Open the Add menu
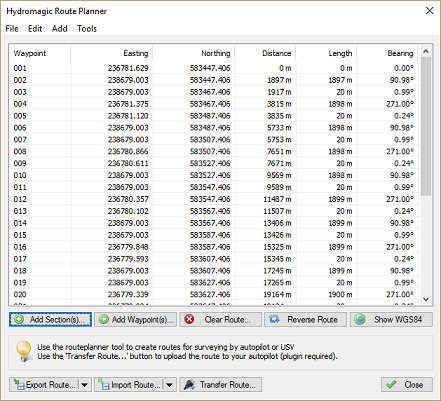This screenshot has height=401, width=441. (60, 29)
